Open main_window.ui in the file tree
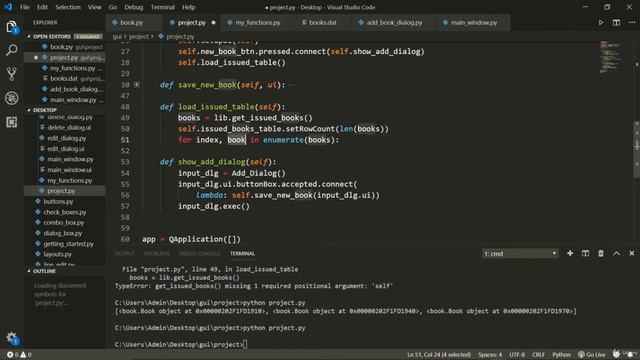Screen dimensions: 640x360 pyautogui.click(x=64, y=169)
